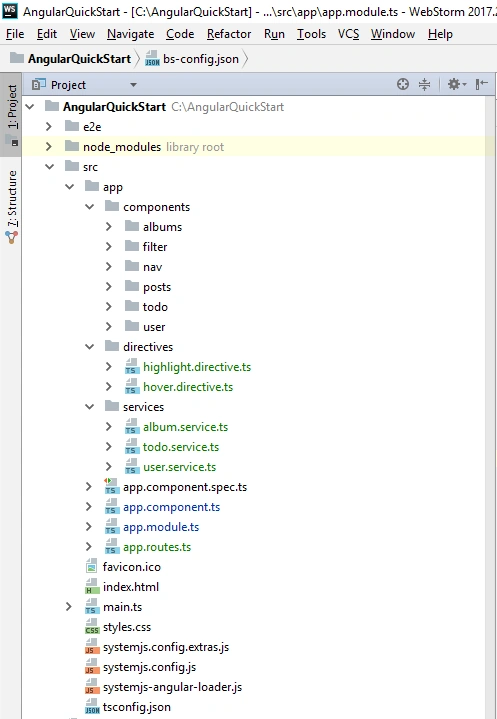Screen dimensions: 497x719
Task: Click the app.component.spec.ts test file icon
Action: (111, 487)
